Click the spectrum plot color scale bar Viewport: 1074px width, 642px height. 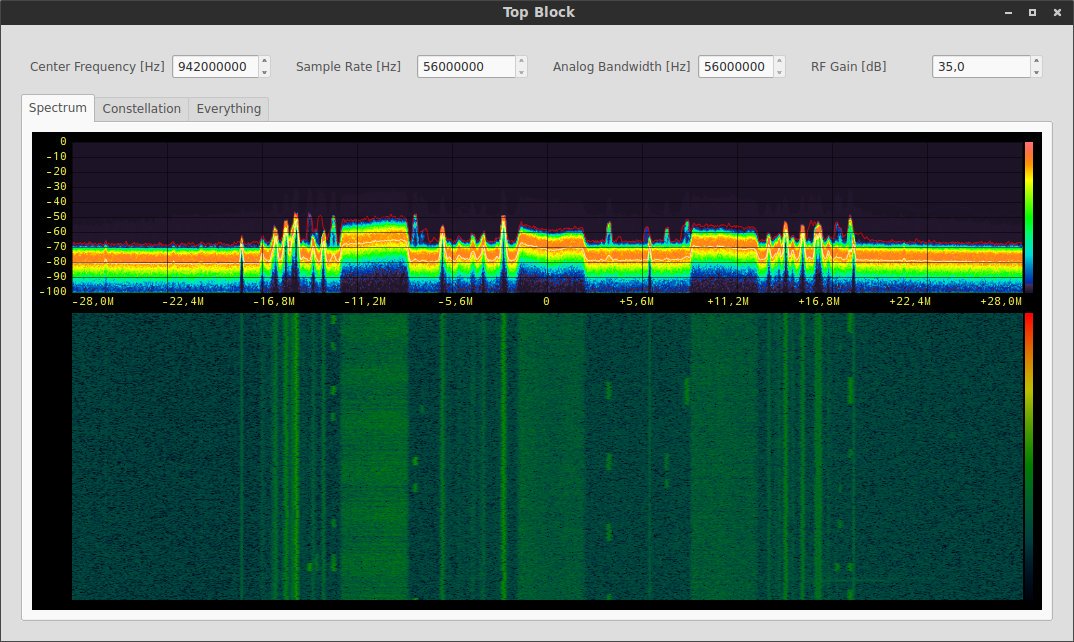coord(1028,216)
